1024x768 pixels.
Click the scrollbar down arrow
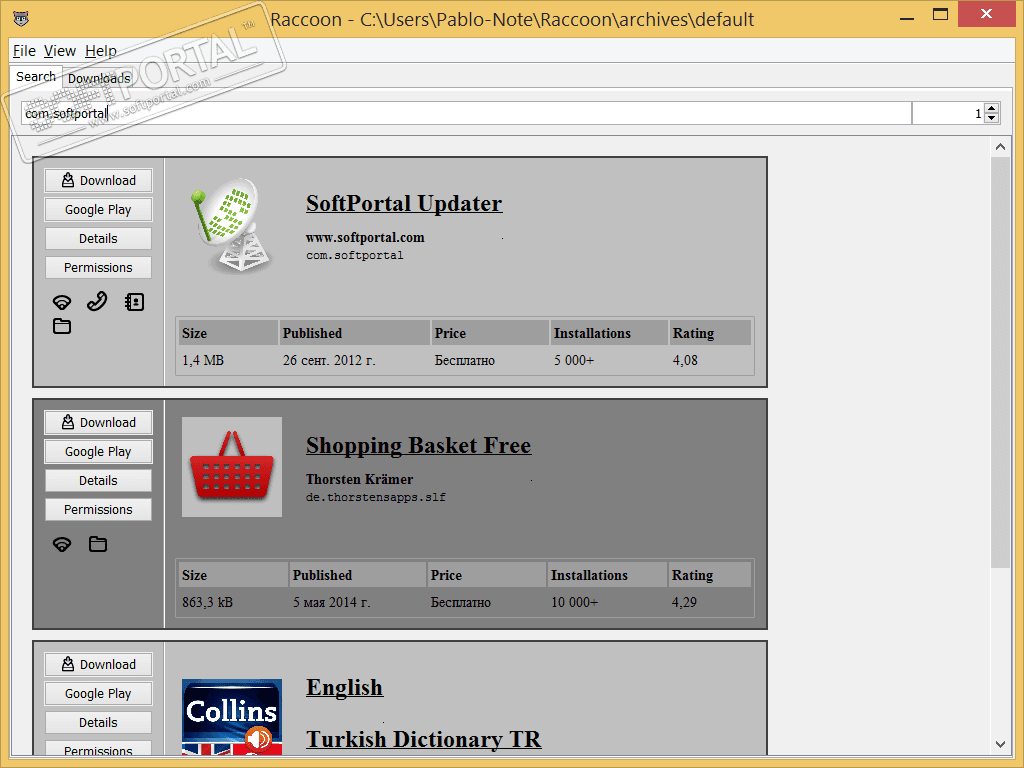coord(1000,744)
